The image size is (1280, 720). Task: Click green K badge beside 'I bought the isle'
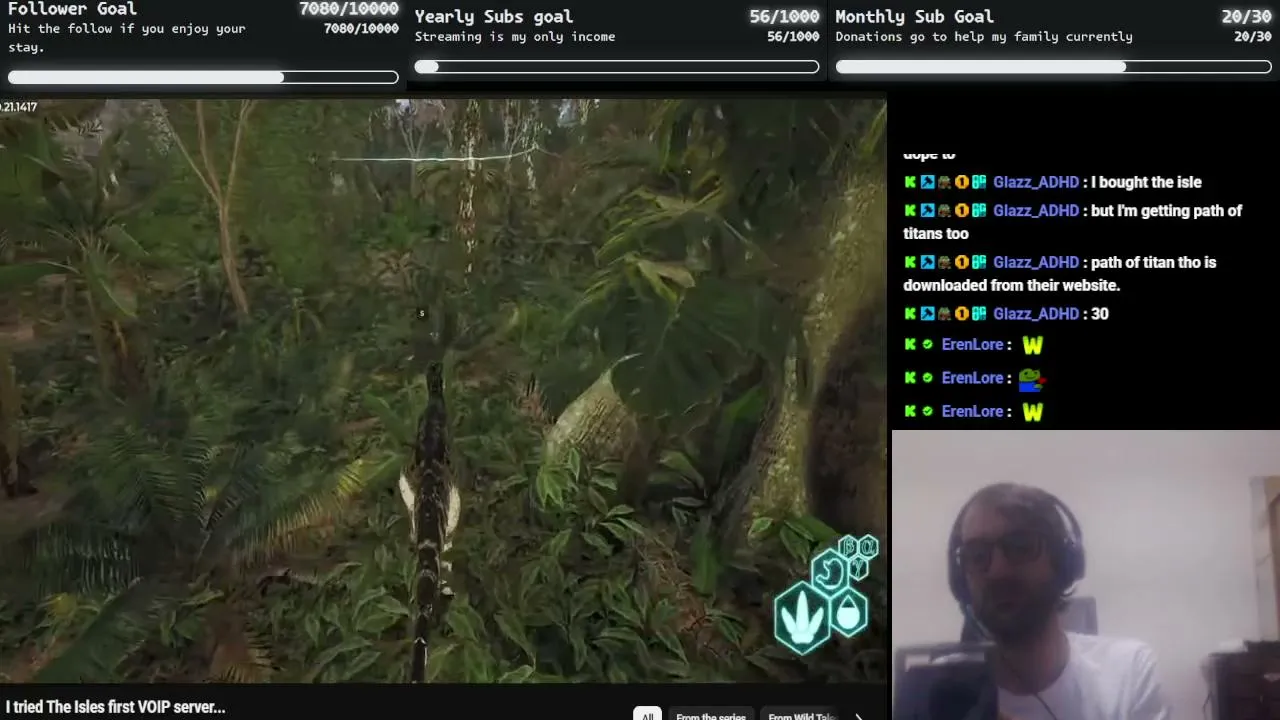point(910,182)
